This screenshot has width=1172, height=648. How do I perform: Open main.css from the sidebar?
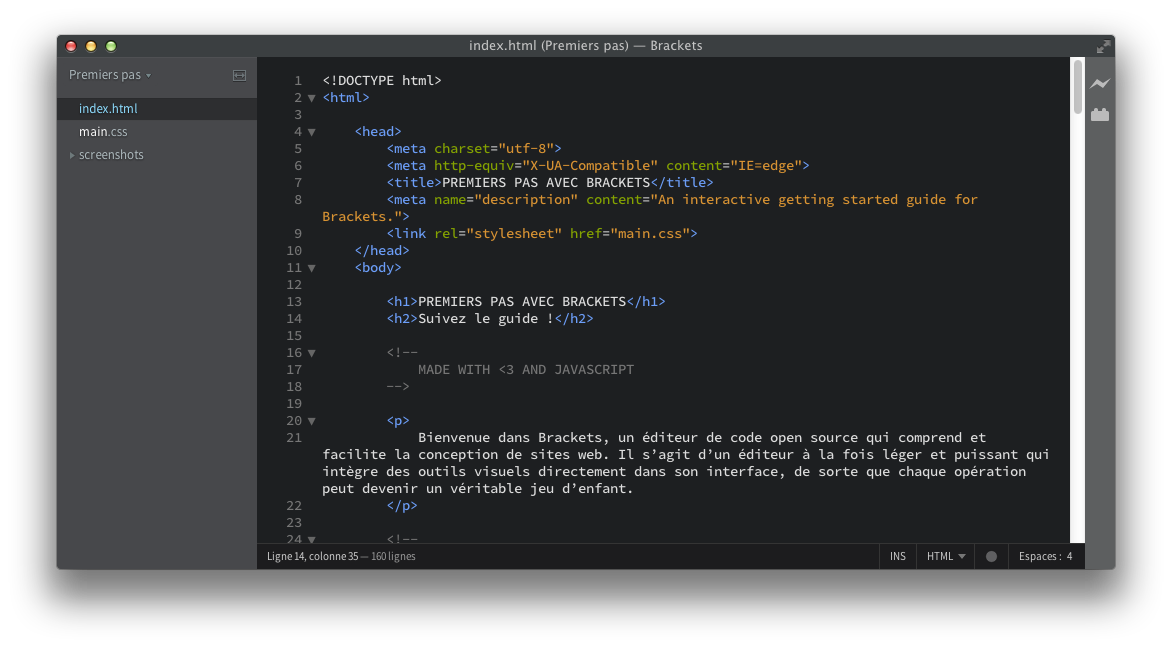(103, 132)
